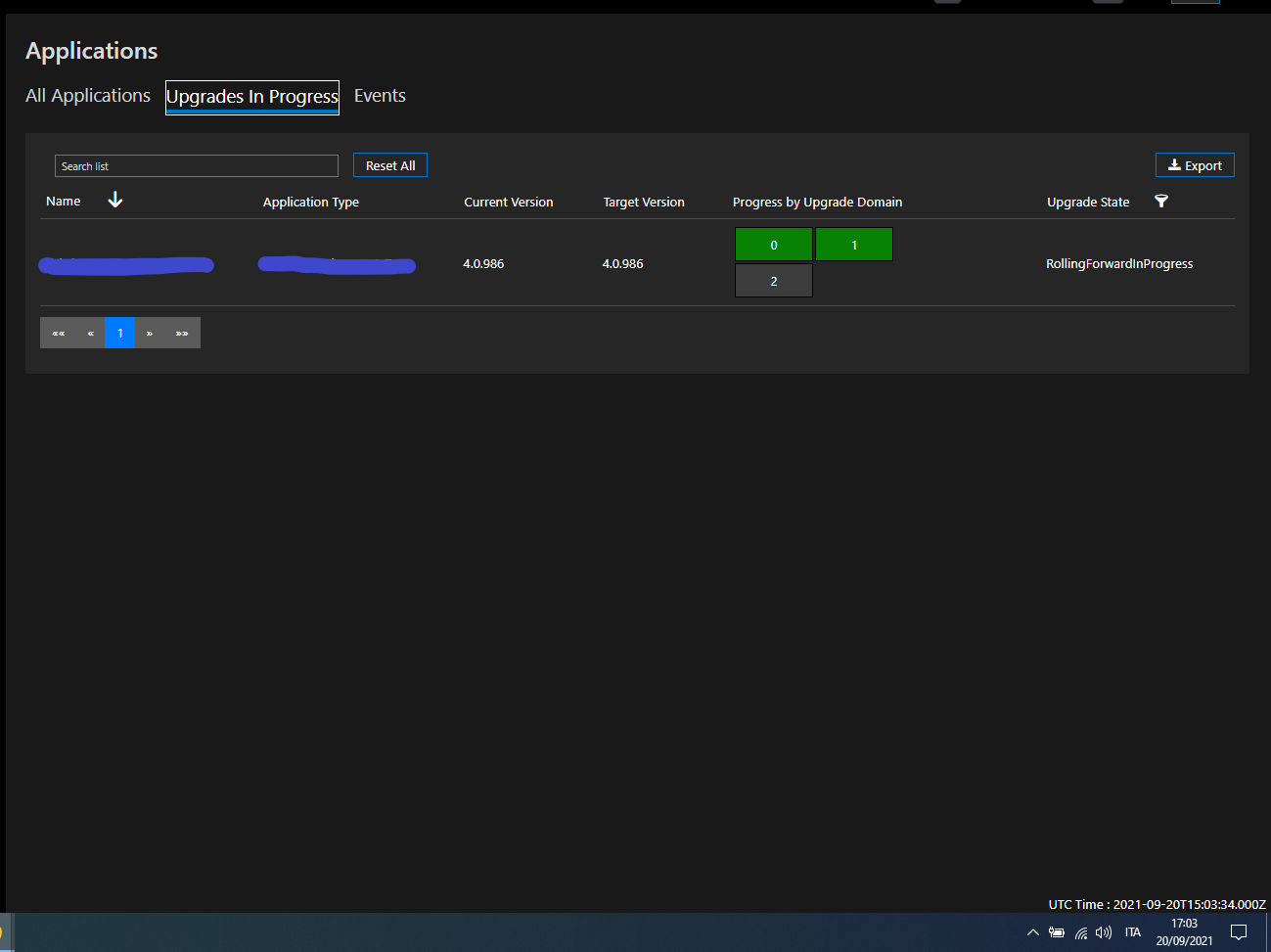Open the volume control in the system tray
Screen dimensions: 1271x952
click(x=1104, y=931)
